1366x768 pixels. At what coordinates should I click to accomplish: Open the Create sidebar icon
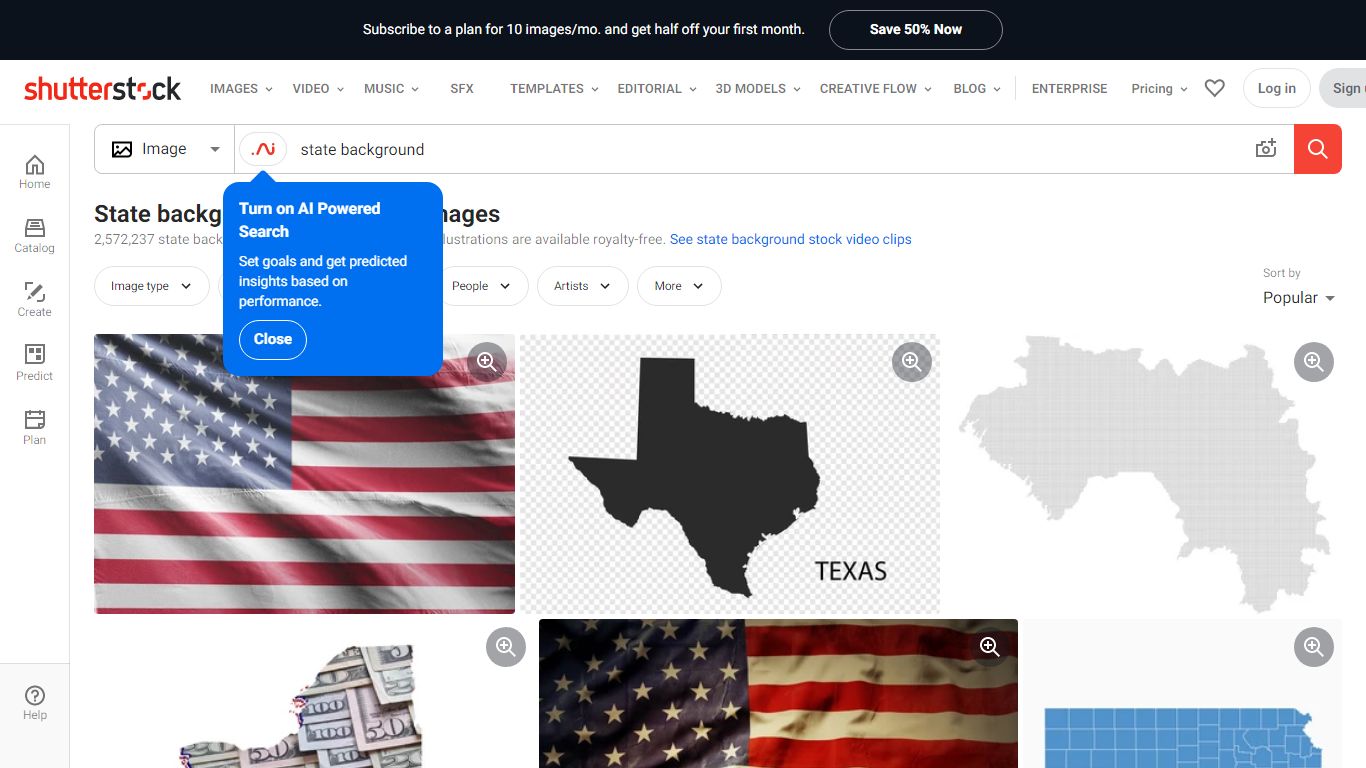tap(34, 300)
